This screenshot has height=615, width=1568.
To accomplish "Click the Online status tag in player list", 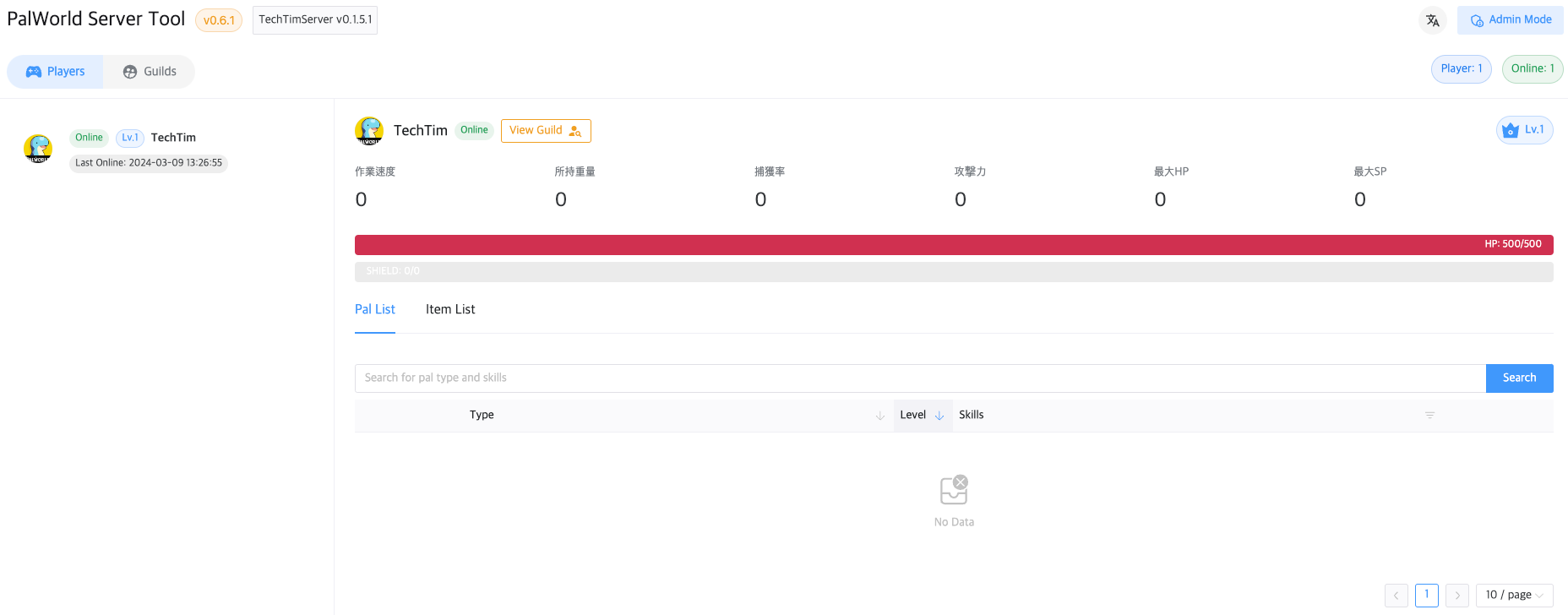I will [x=89, y=138].
